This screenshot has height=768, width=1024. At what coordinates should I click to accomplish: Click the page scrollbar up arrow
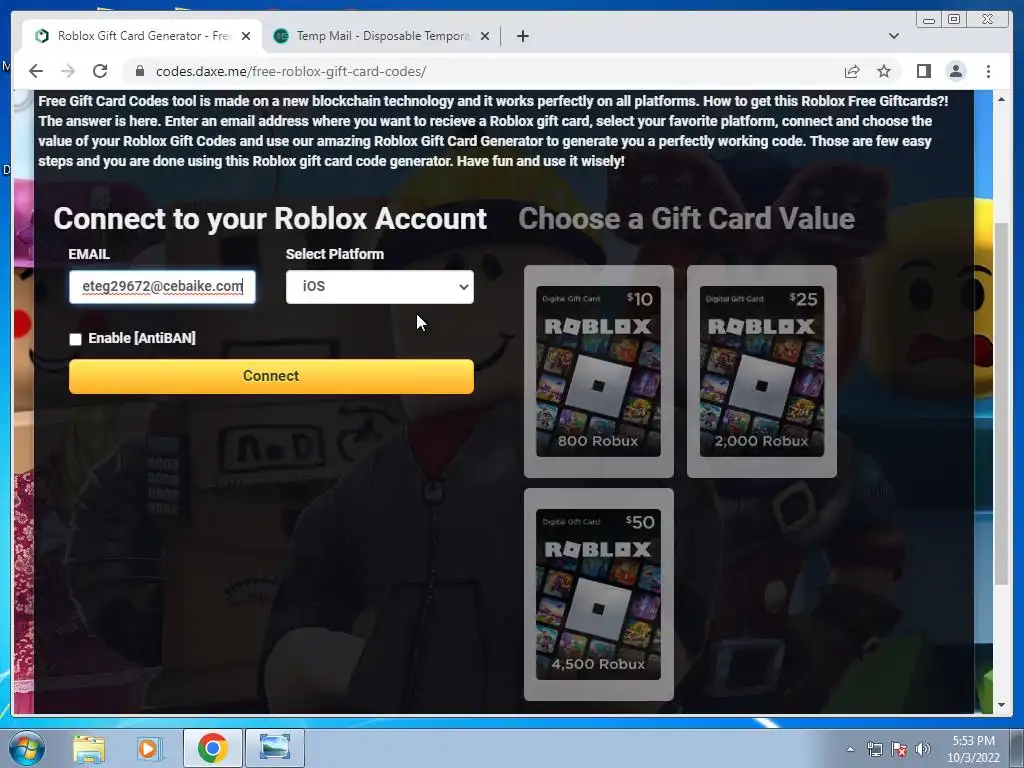pos(1001,99)
